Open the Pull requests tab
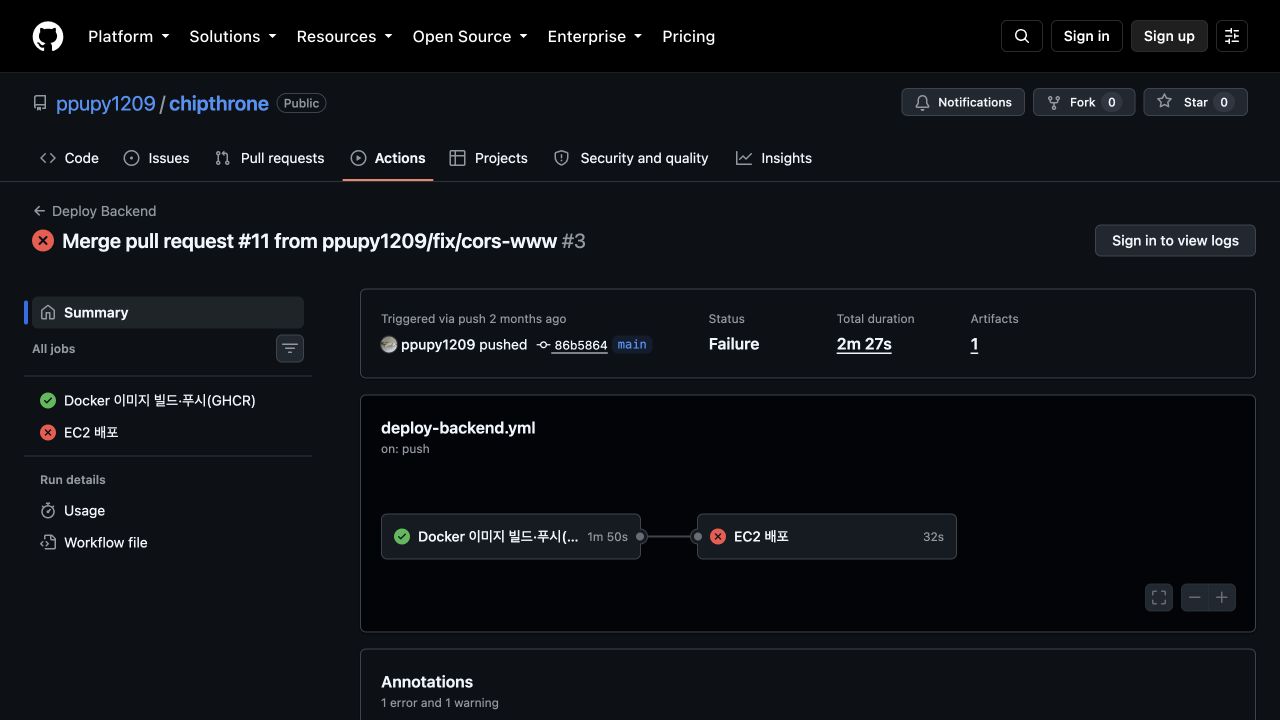The image size is (1280, 720). (270, 158)
